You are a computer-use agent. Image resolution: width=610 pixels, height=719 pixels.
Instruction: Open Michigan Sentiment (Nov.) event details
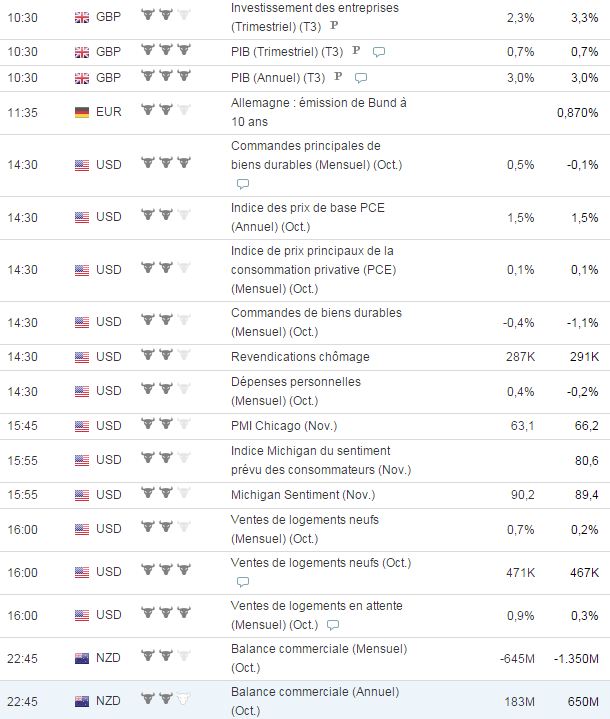[x=303, y=495]
